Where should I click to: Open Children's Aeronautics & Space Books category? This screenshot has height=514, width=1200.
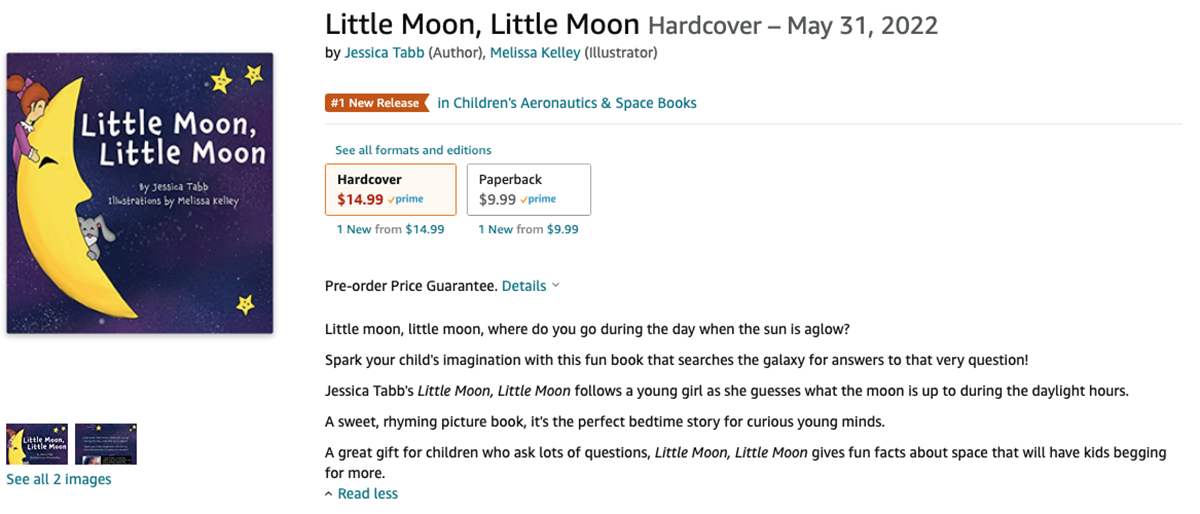567,103
